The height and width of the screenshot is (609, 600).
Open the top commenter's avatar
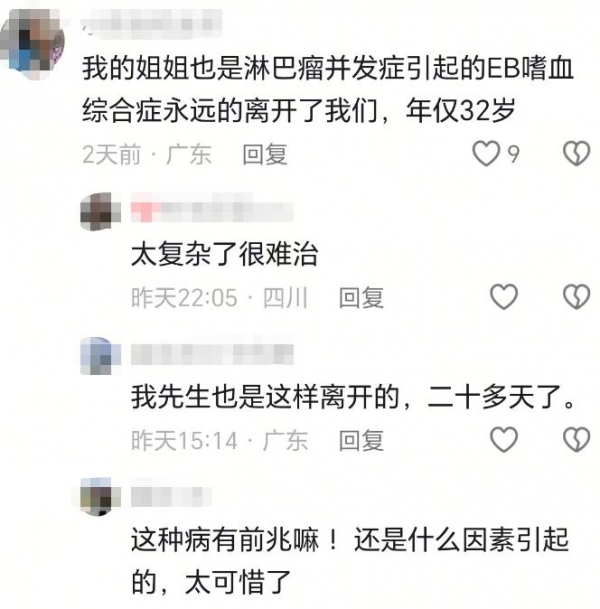point(33,44)
